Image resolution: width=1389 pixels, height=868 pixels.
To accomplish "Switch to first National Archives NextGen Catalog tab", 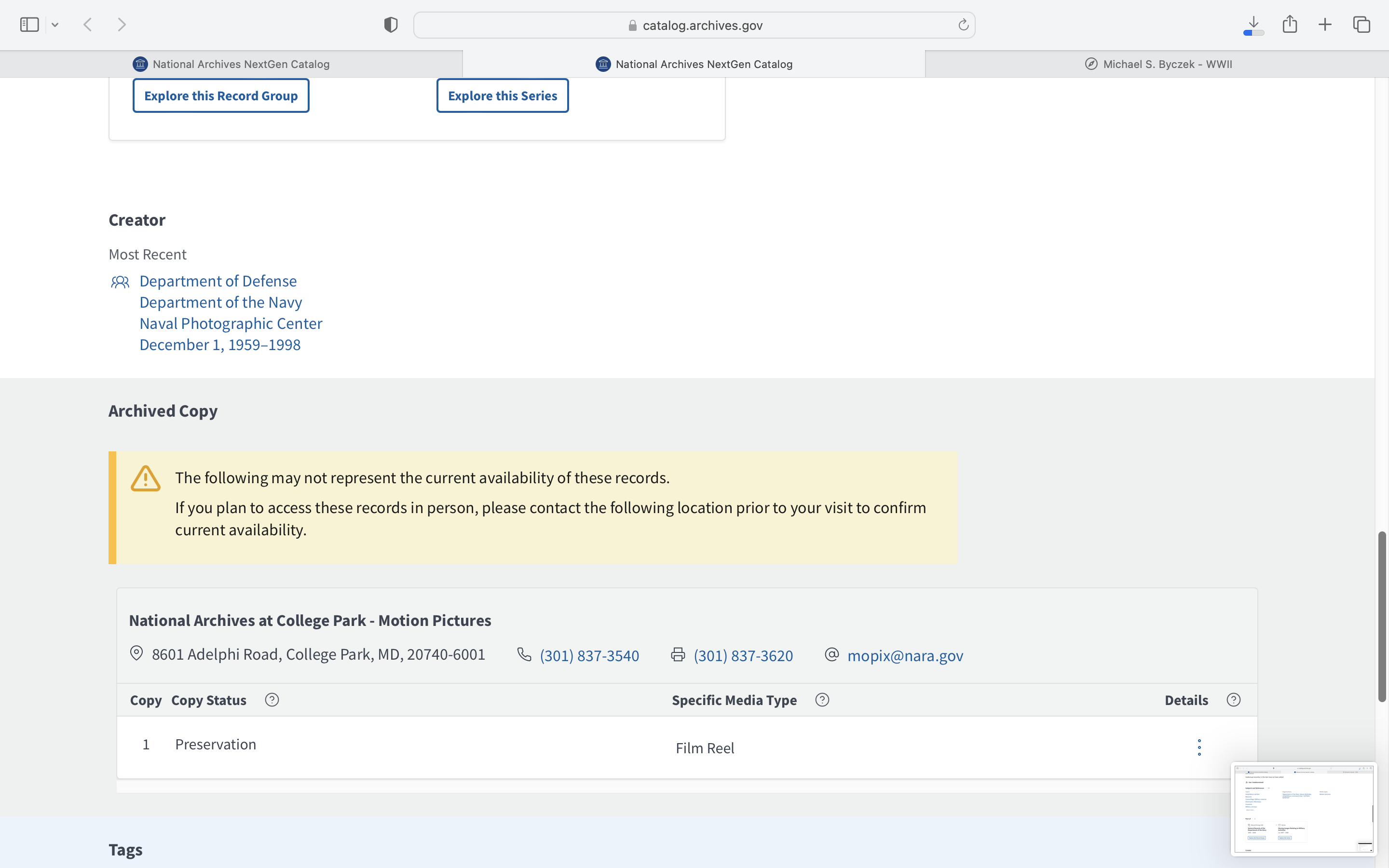I will tap(231, 64).
